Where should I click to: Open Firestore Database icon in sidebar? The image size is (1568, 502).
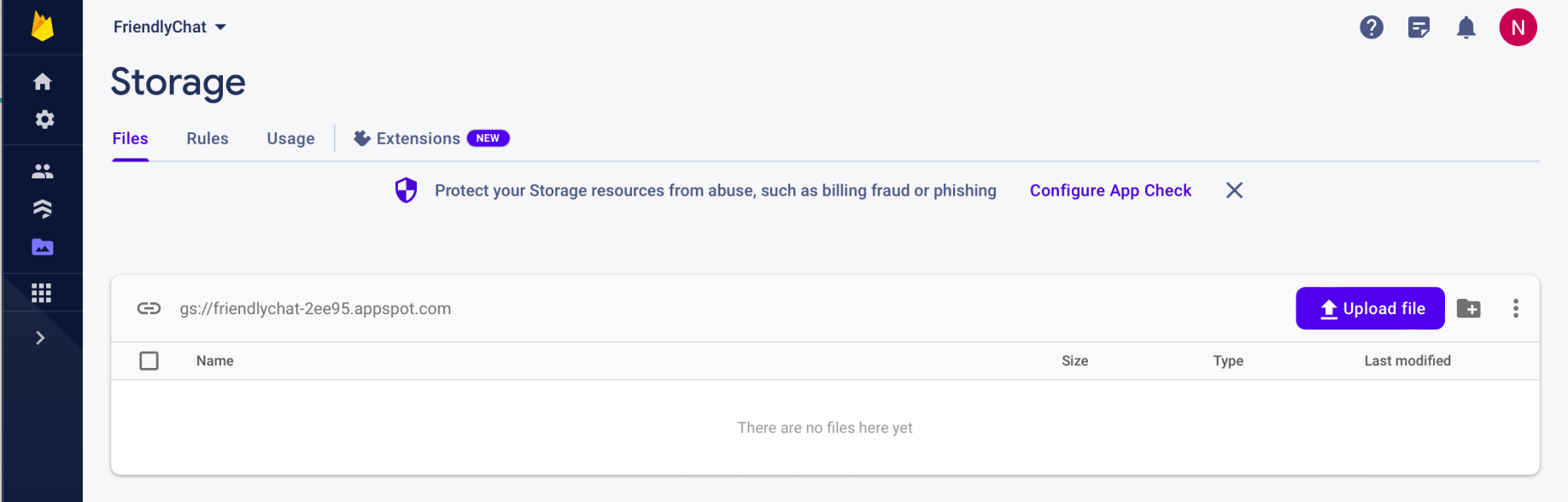42,209
